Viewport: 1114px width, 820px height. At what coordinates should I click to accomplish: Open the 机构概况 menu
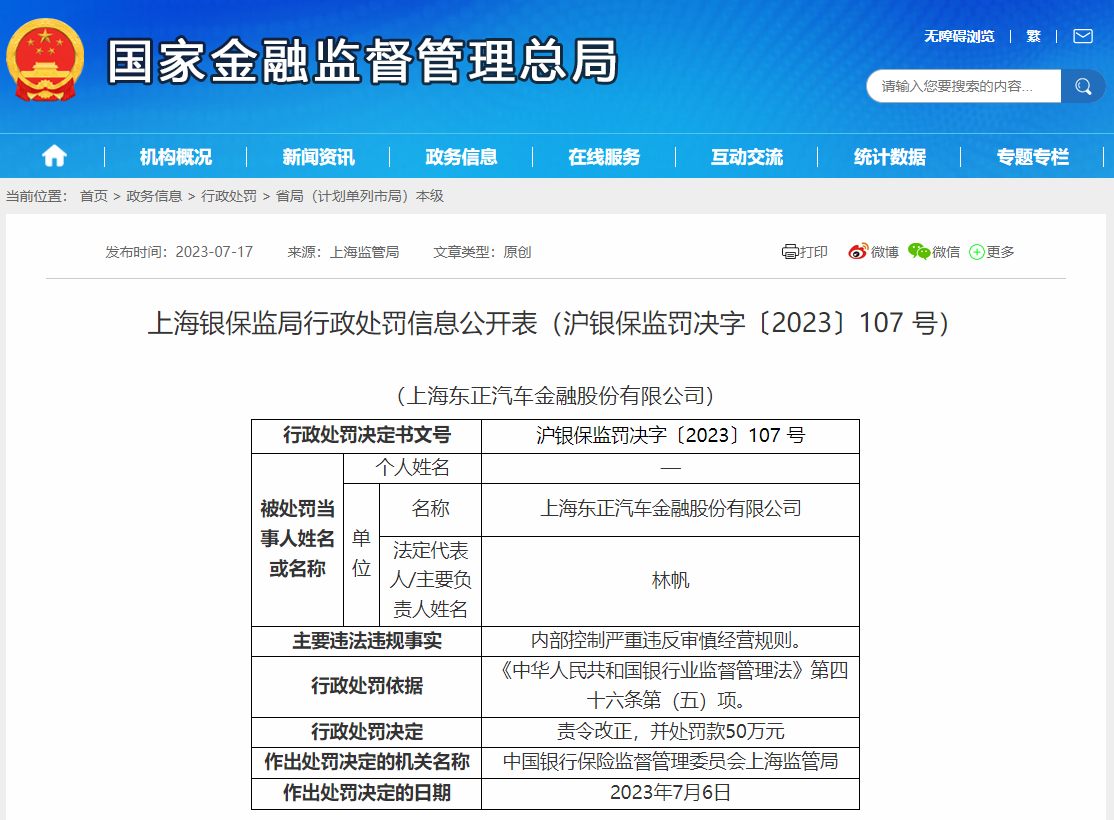[176, 157]
